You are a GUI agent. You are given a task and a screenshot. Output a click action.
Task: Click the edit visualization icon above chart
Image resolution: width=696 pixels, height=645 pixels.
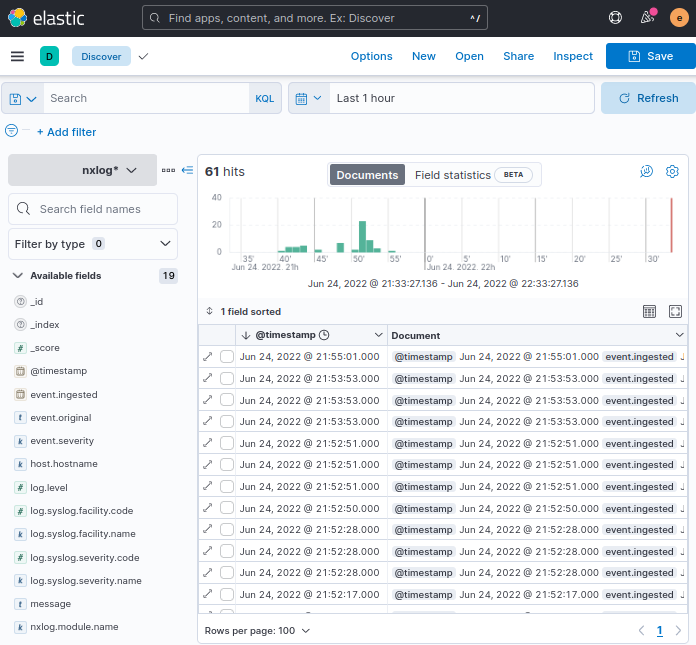pos(647,172)
